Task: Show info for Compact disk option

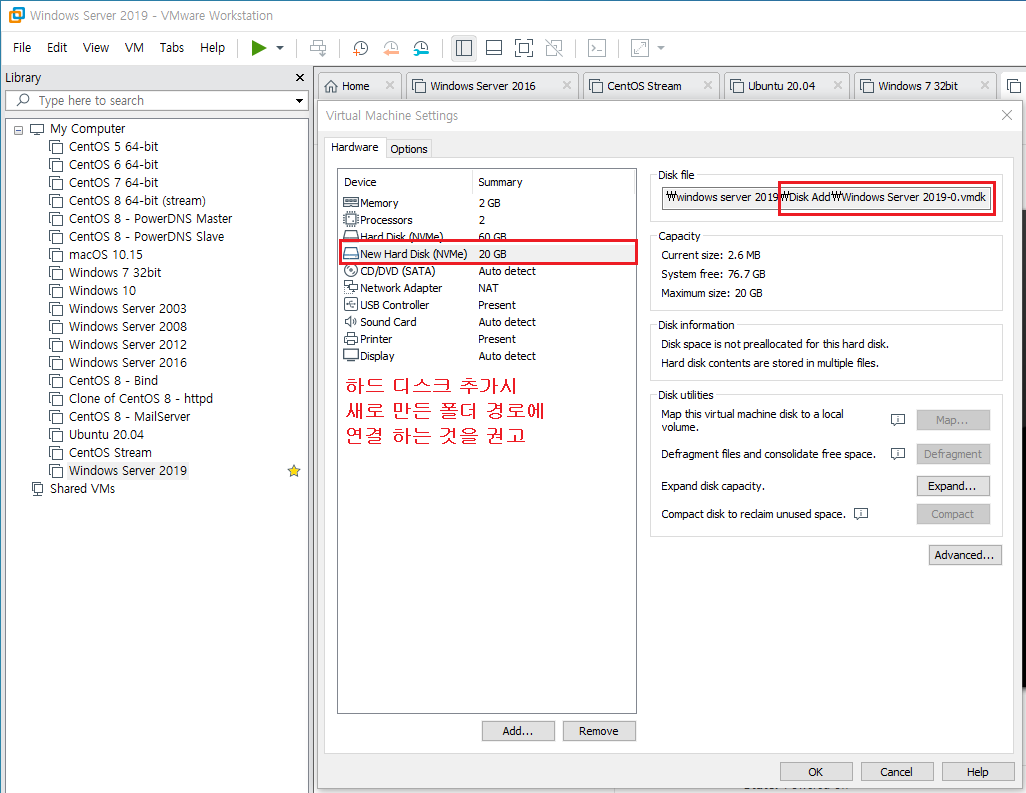Action: coord(861,514)
